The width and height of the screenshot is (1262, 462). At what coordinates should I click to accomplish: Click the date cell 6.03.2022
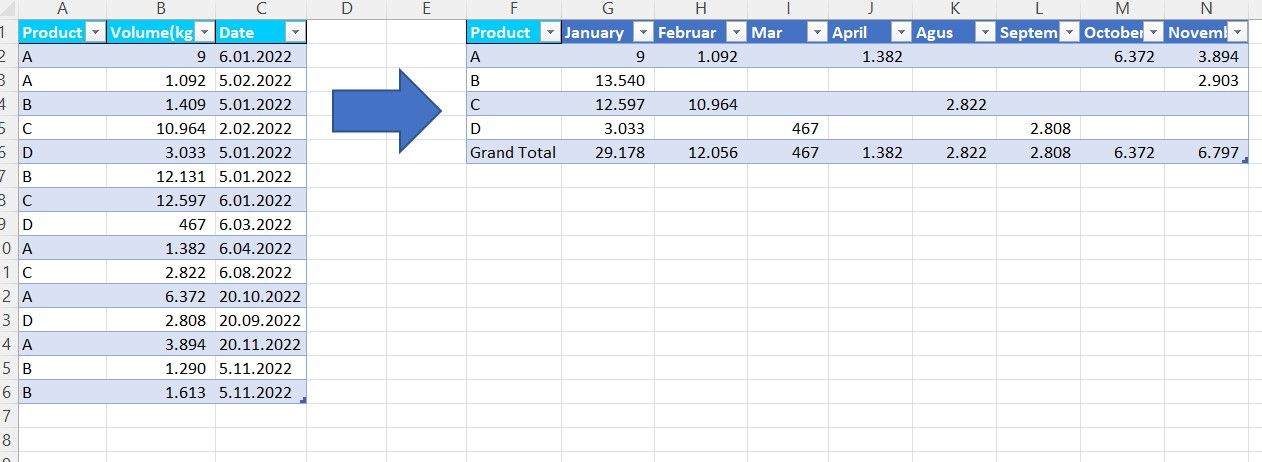pyautogui.click(x=261, y=225)
